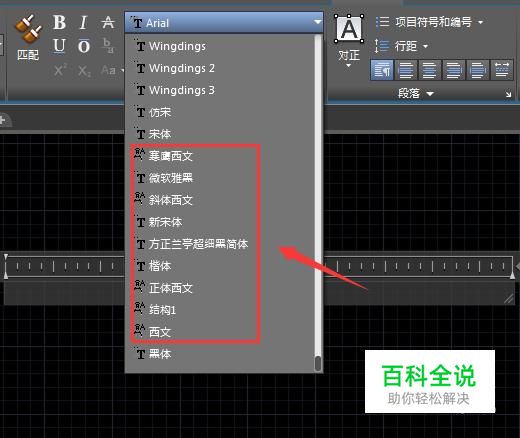Choose Wingdings font from list
The height and width of the screenshot is (438, 520).
220,46
